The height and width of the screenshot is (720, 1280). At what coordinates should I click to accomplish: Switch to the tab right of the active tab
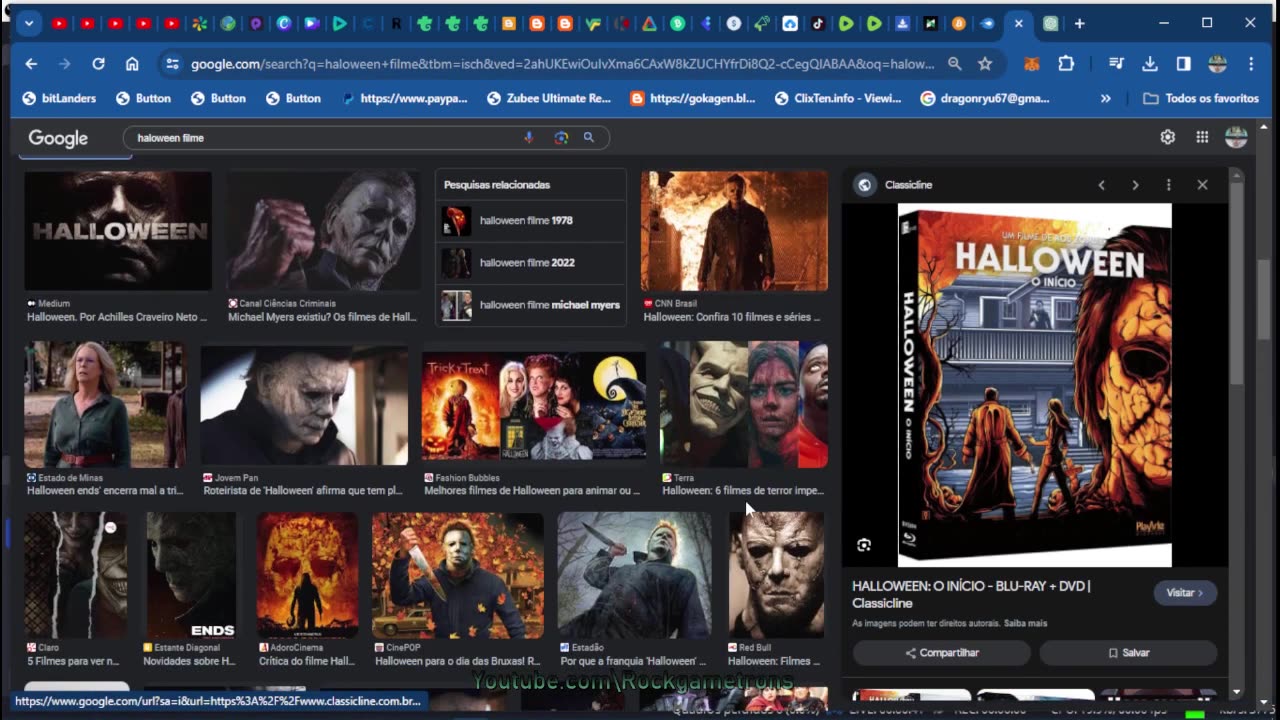click(x=1051, y=23)
